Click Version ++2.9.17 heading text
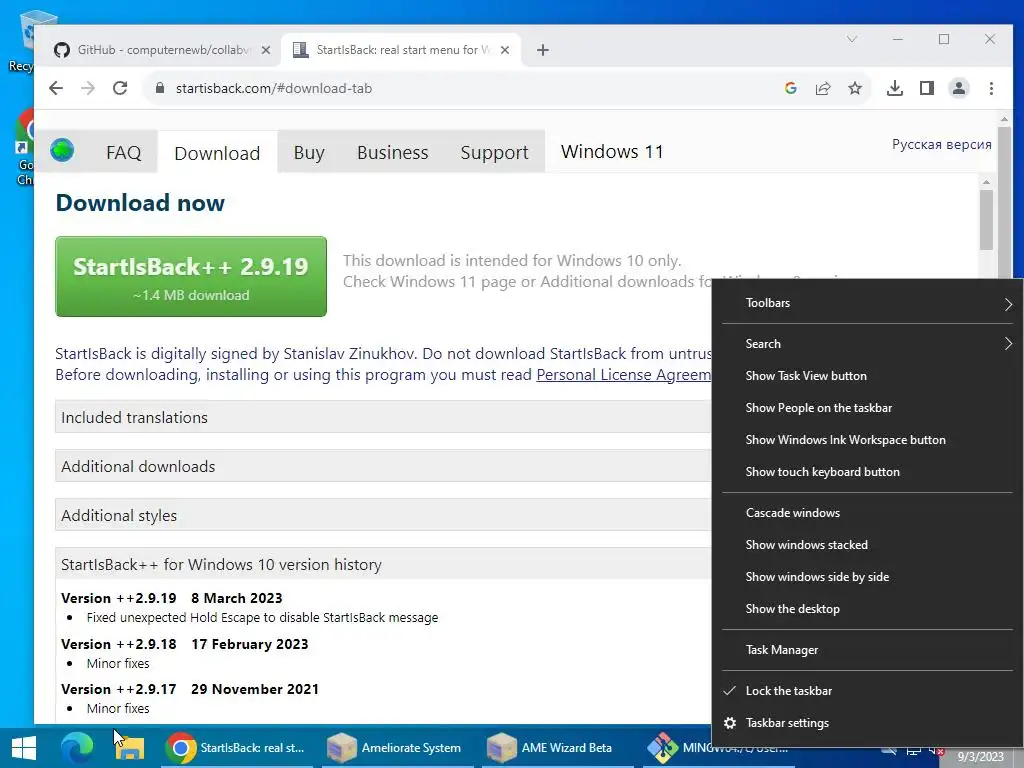1024x768 pixels. click(119, 689)
